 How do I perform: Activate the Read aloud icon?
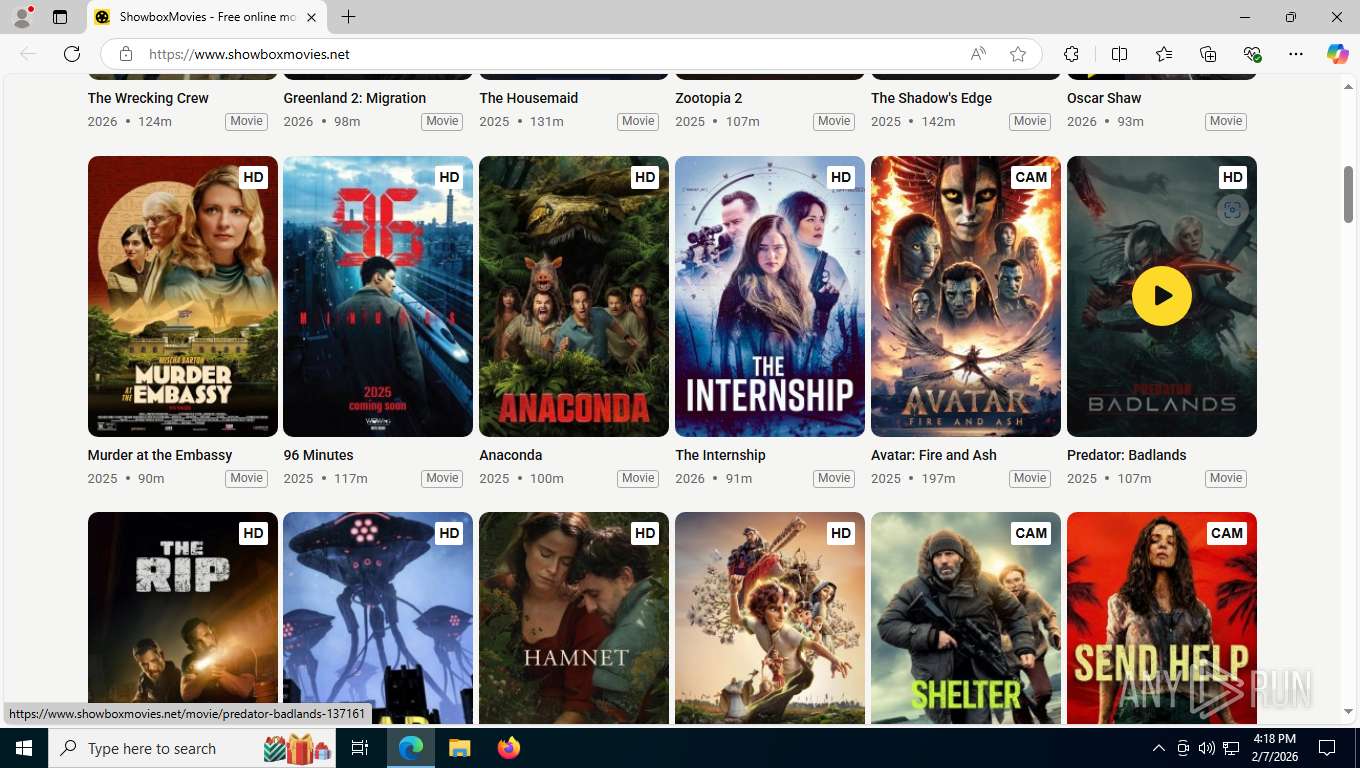[978, 54]
